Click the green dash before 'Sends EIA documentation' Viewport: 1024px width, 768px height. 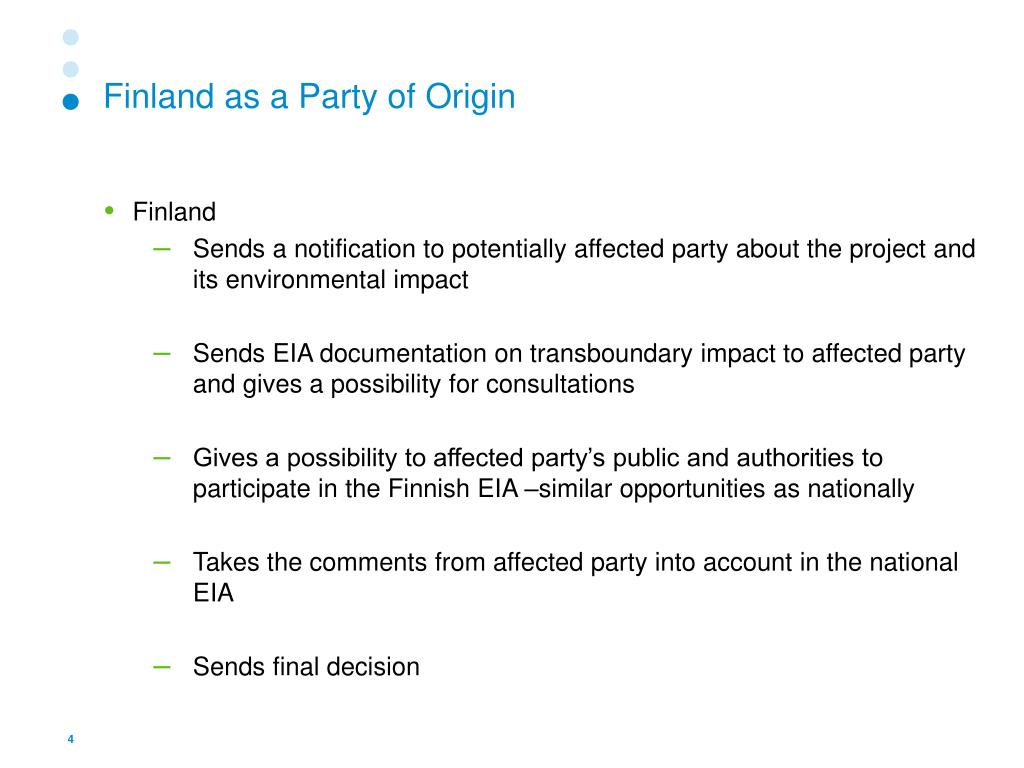pyautogui.click(x=161, y=353)
